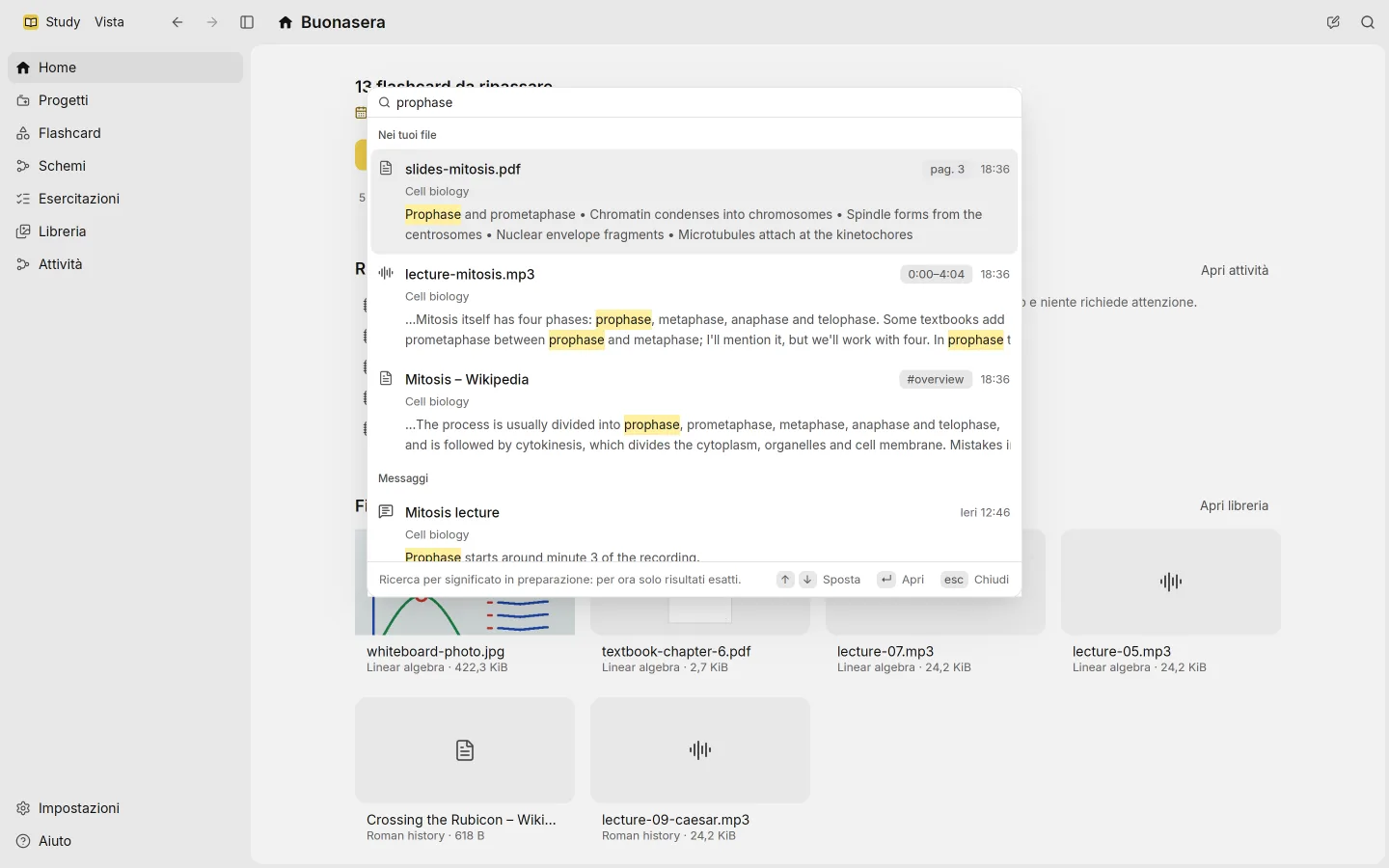
Task: Open Impostazioni settings
Action: (125, 808)
